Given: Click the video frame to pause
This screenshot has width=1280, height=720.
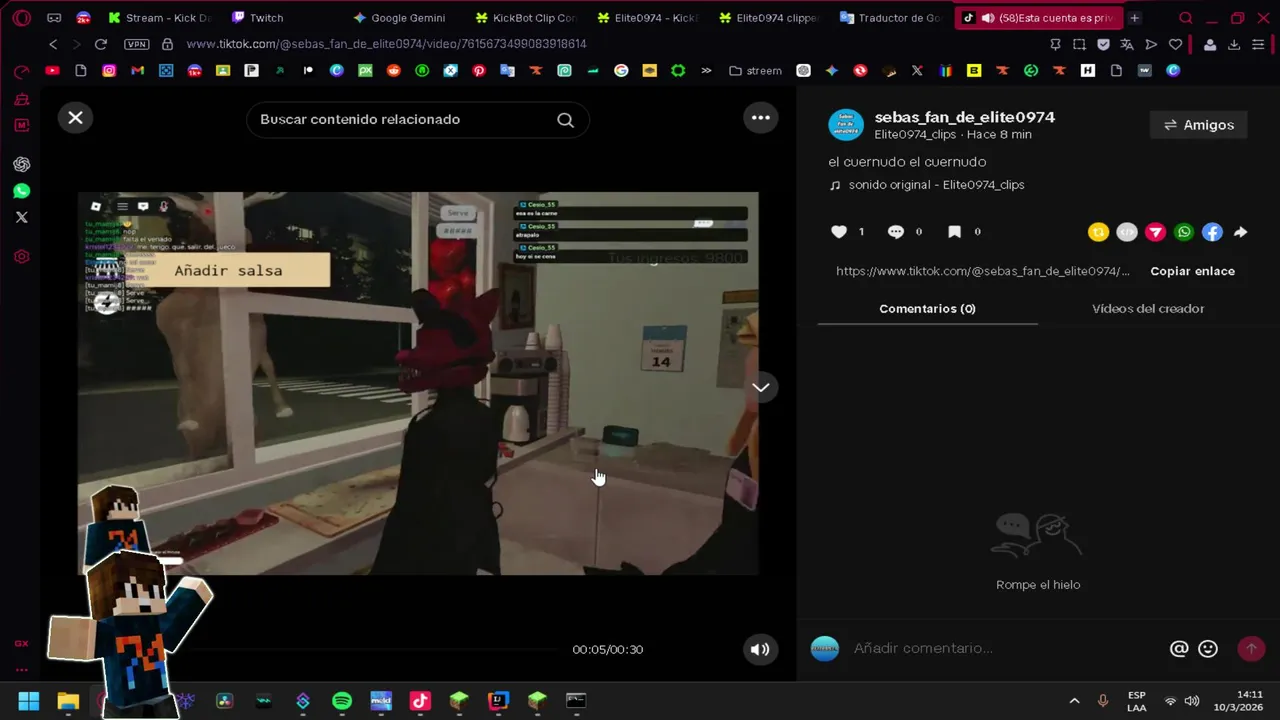Looking at the screenshot, I should click(418, 383).
